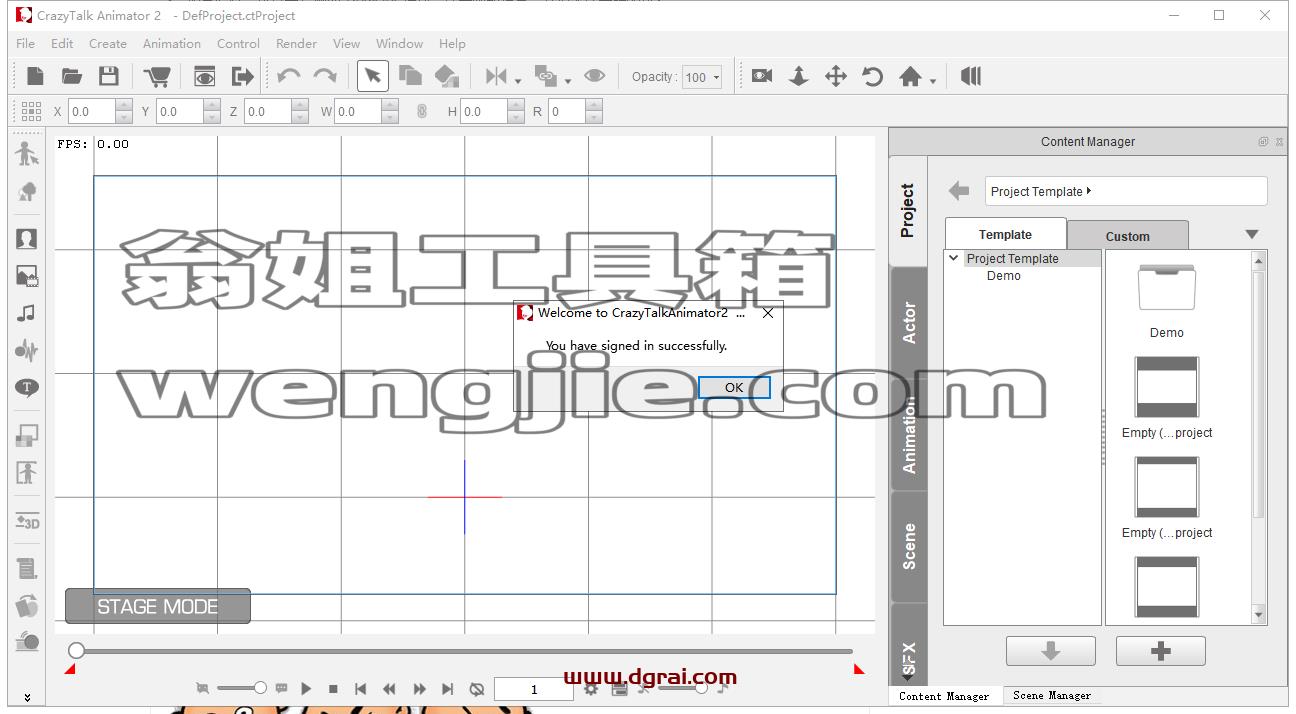
Task: Select Demo in the template tree
Action: tap(1004, 275)
